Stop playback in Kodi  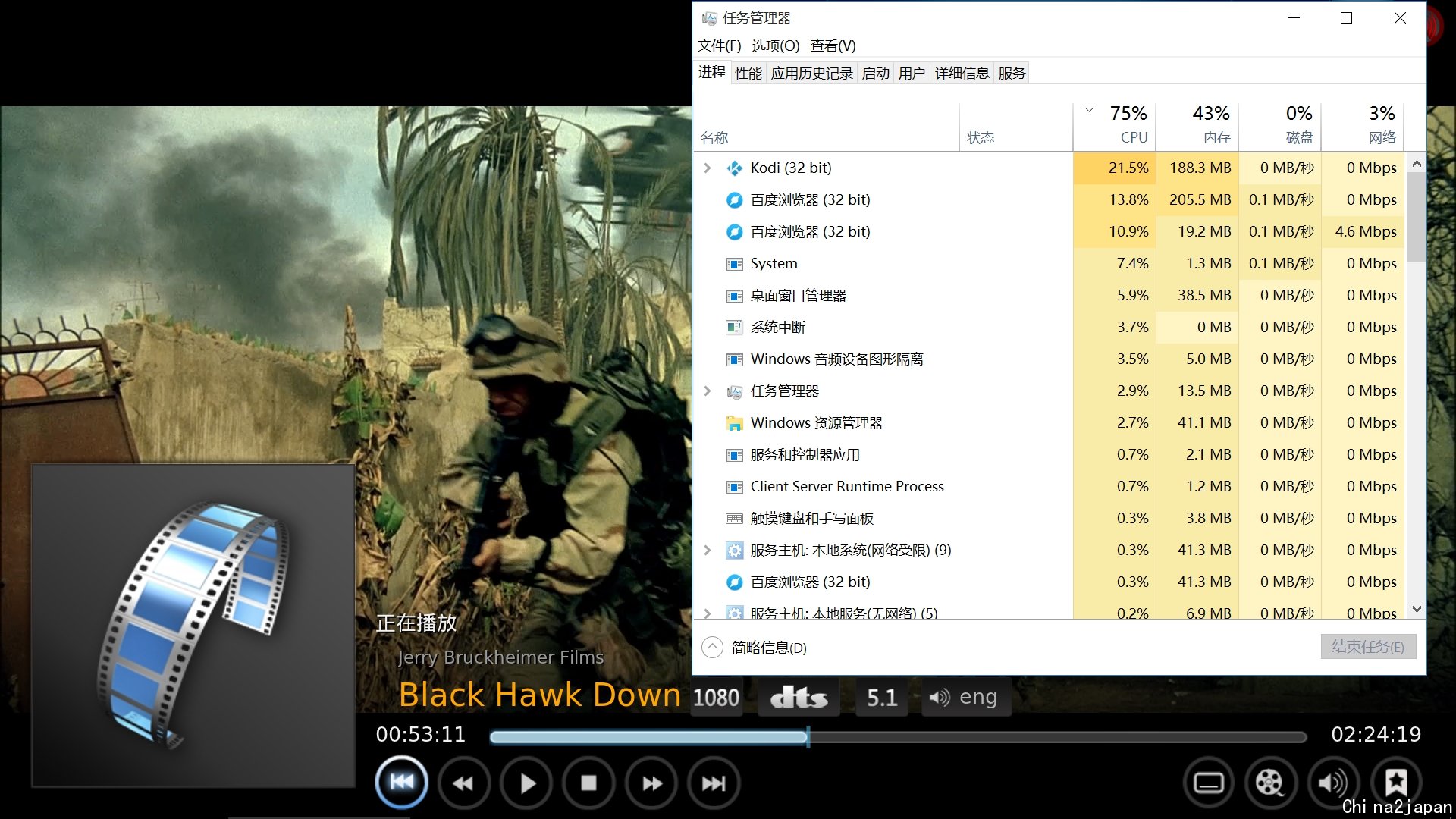coord(588,783)
